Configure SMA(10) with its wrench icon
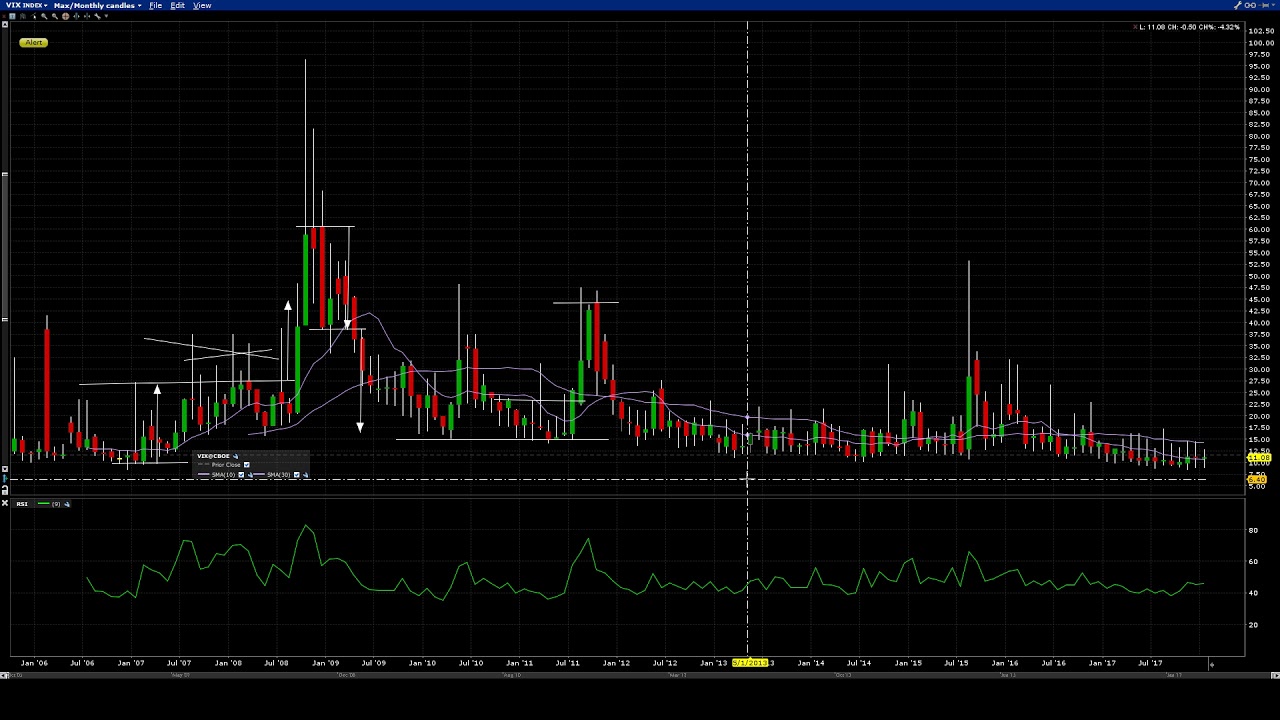Viewport: 1280px width, 720px height. click(x=250, y=475)
